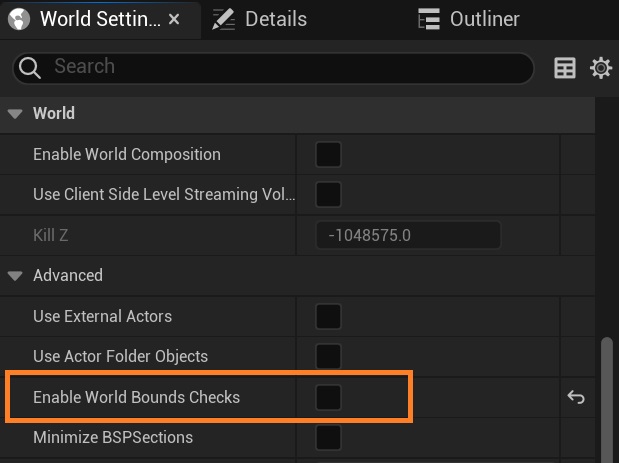619x463 pixels.
Task: Tick Enable World Bounds Checks checkbox
Action: pyautogui.click(x=328, y=397)
